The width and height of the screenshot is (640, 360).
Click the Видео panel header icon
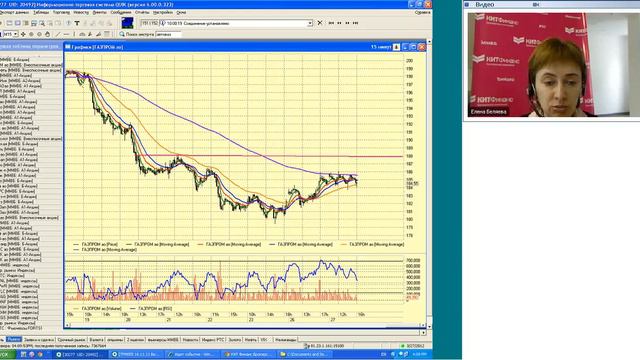click(x=467, y=4)
